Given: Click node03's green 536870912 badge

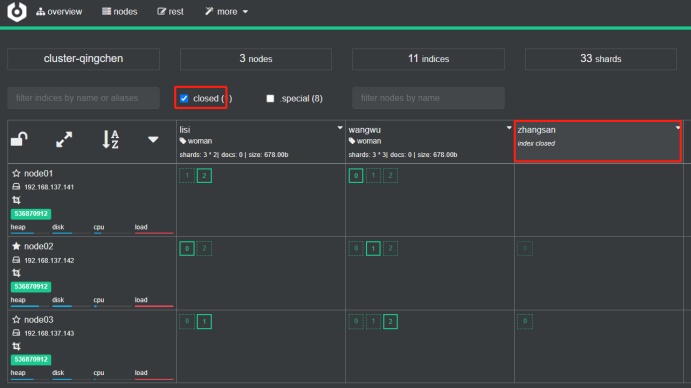Looking at the screenshot, I should click(31, 359).
